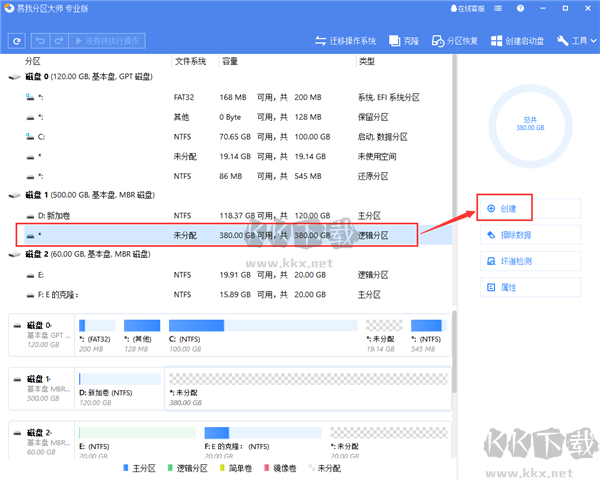Click the 文件系统 column header
The height and width of the screenshot is (480, 600).
(191, 61)
